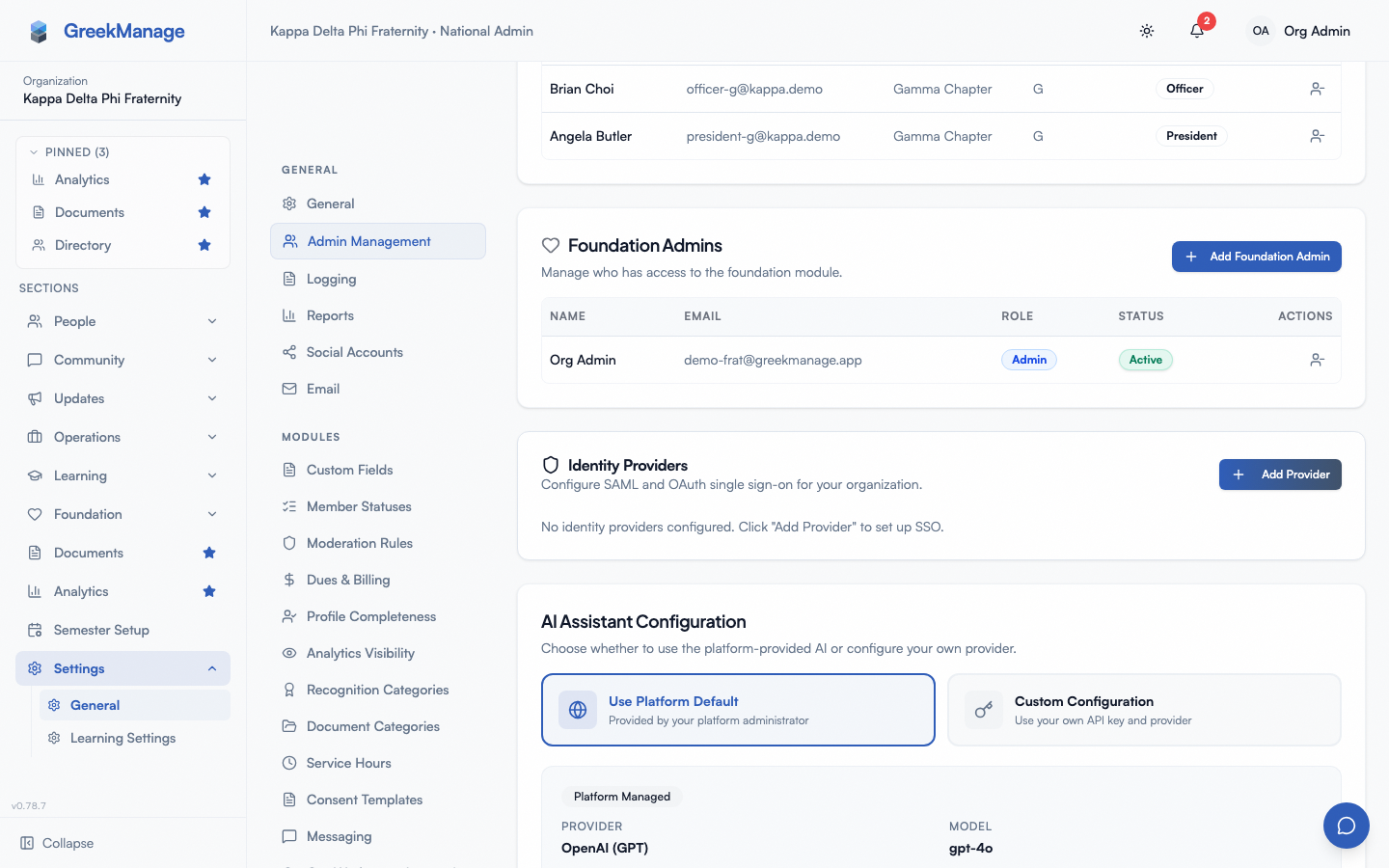Image resolution: width=1389 pixels, height=868 pixels.
Task: Remove Org Admin from foundation admins
Action: 1317,360
